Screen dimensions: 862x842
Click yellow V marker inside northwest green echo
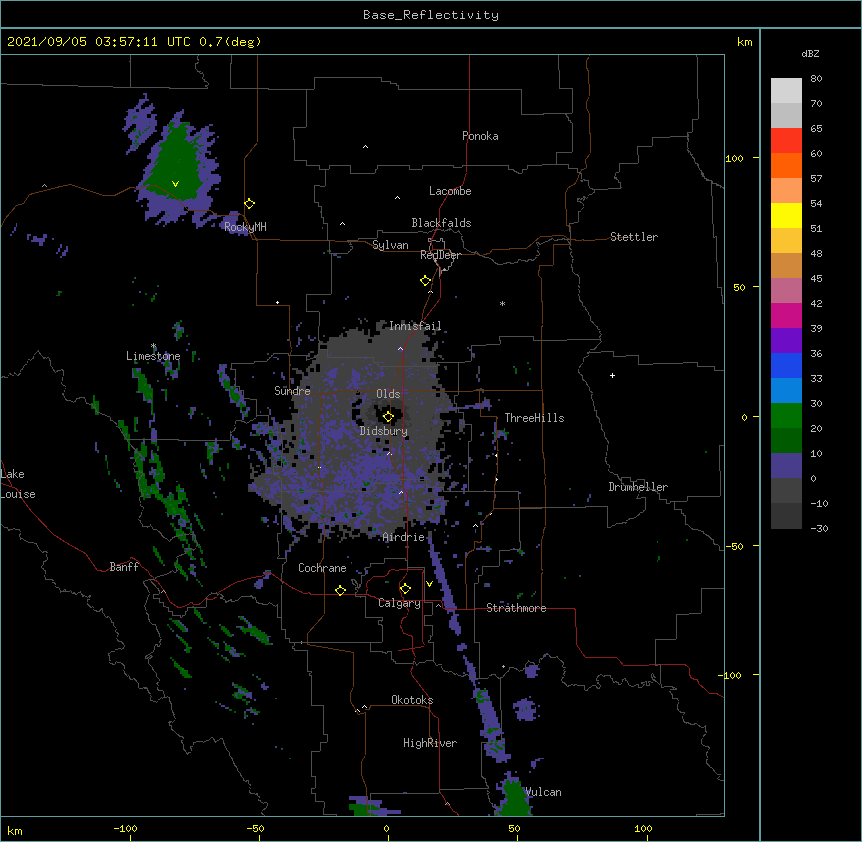coord(175,184)
